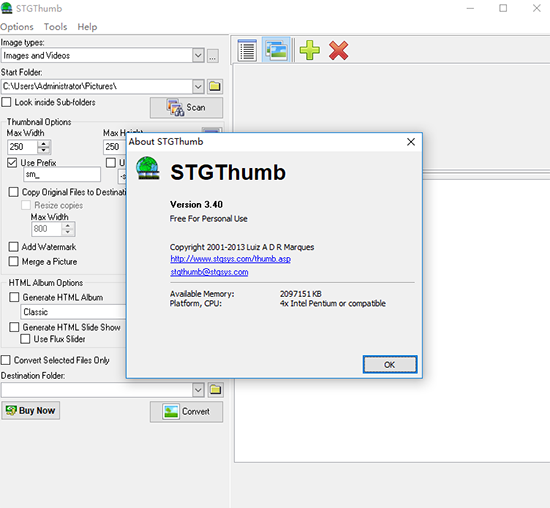Viewport: 550px width, 508px height.
Task: Click the Convert button
Action: click(x=186, y=412)
